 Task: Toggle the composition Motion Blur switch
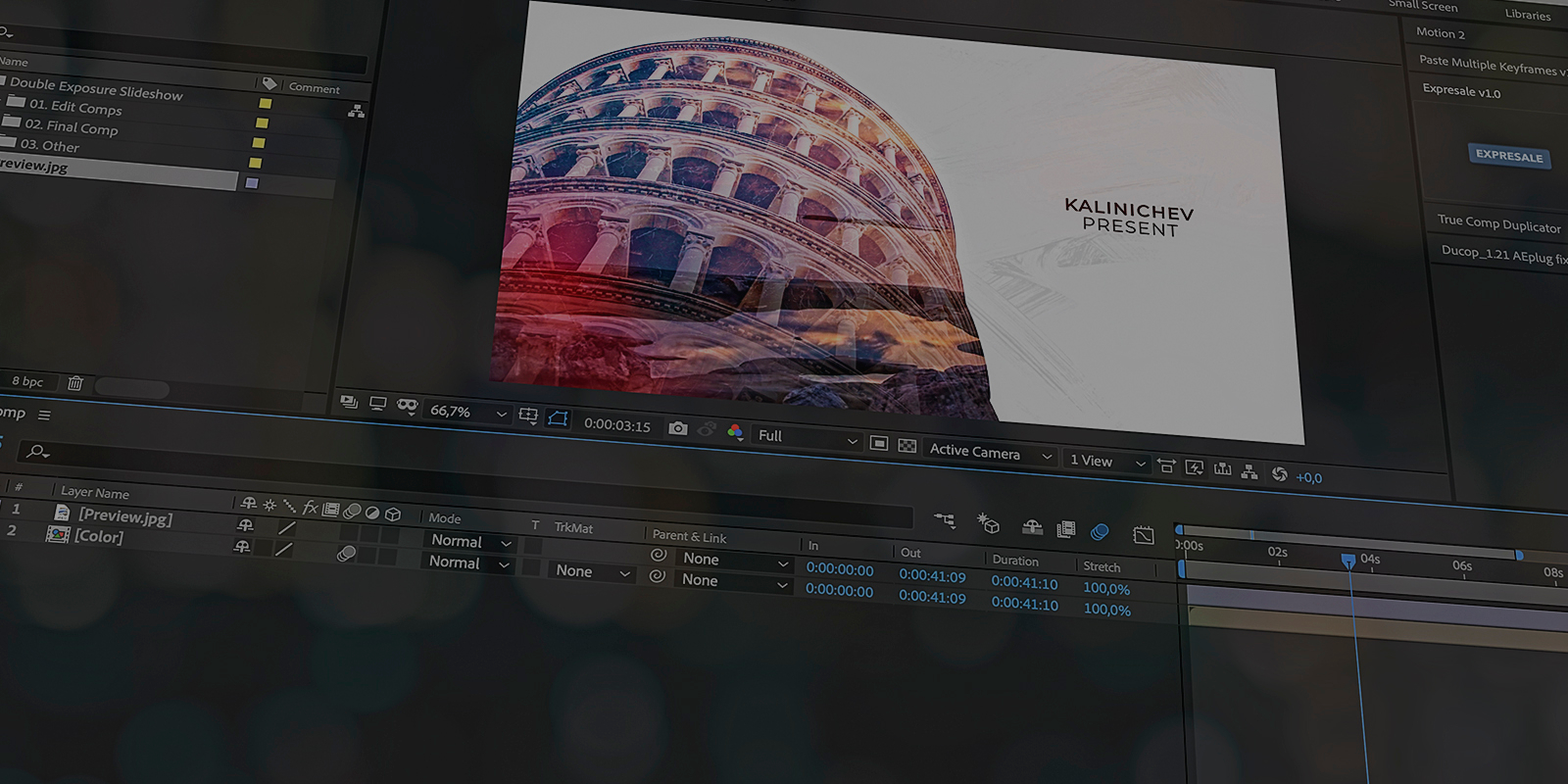click(x=1100, y=532)
